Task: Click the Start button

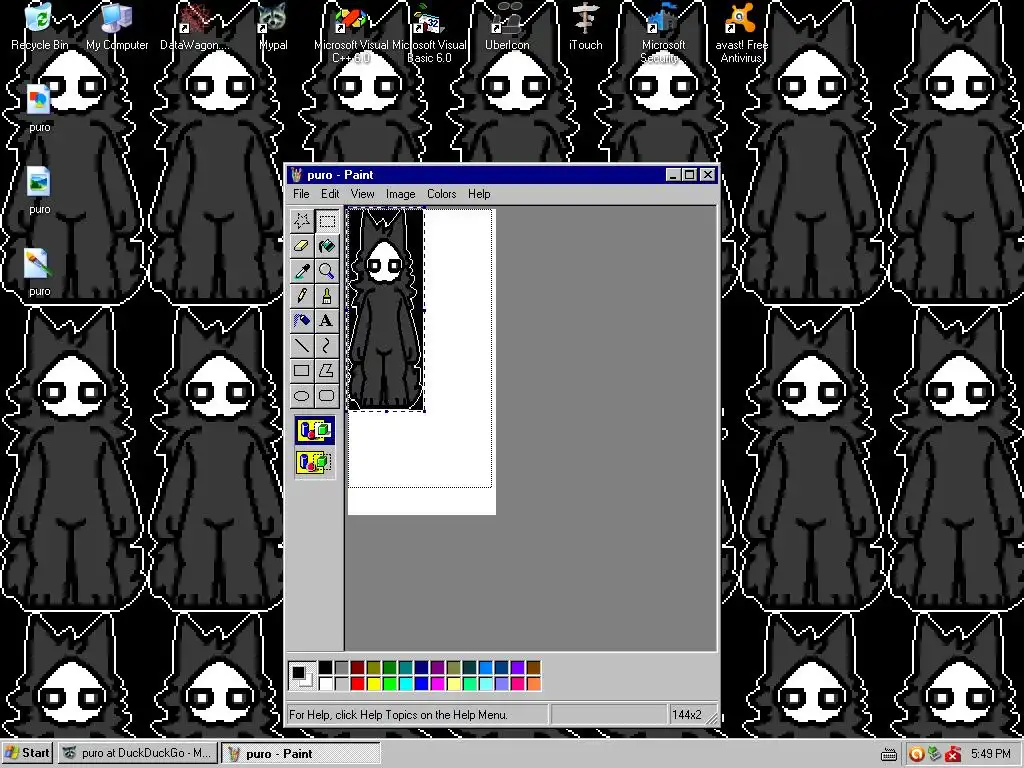Action: pos(27,753)
